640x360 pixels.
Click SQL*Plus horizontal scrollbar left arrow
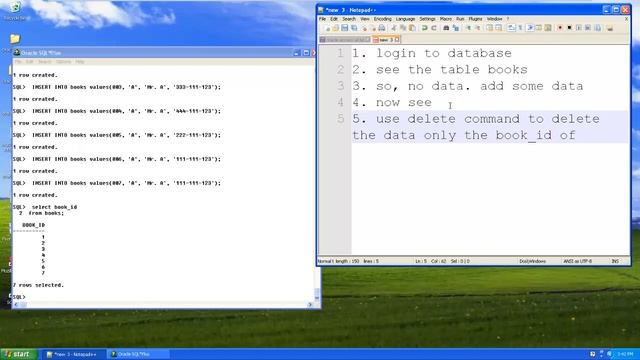(16, 304)
